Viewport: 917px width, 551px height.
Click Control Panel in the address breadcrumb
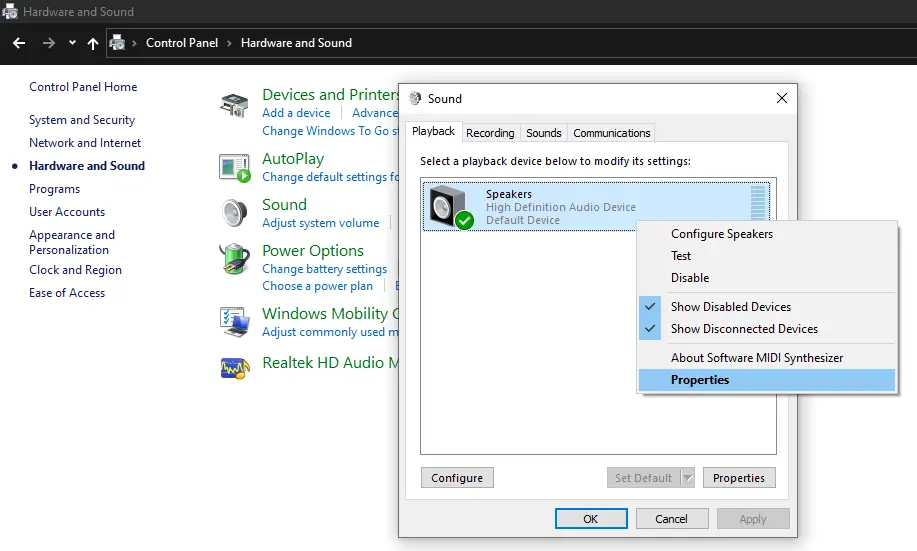coord(182,43)
